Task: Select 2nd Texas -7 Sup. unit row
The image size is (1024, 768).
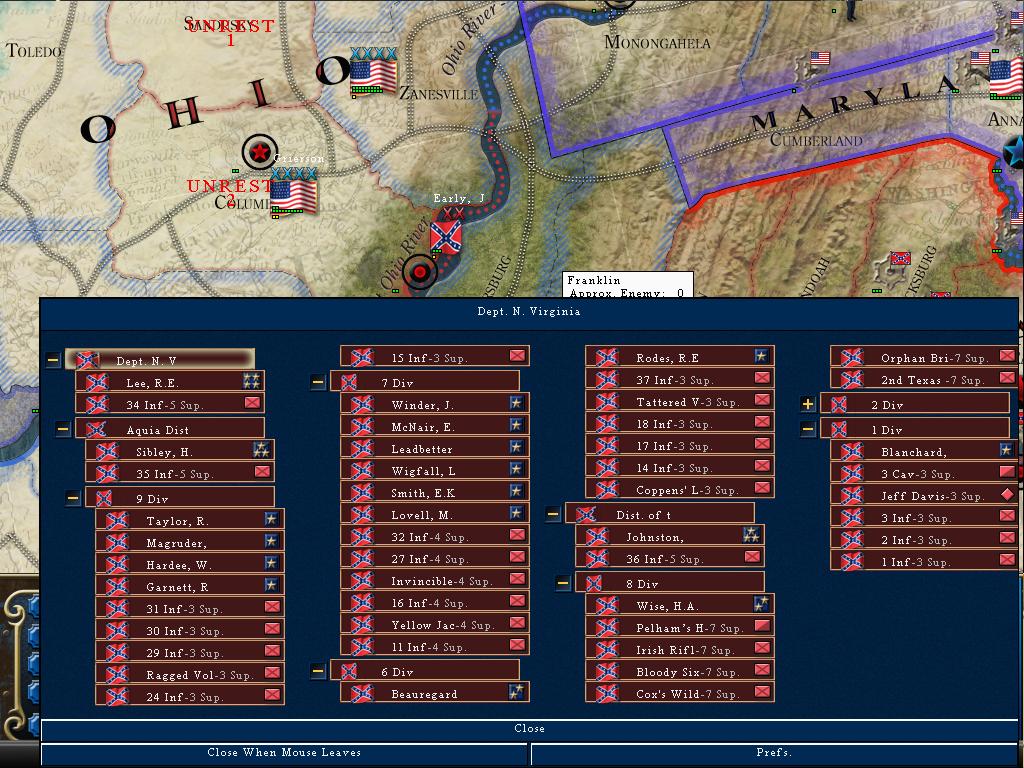Action: tap(924, 379)
